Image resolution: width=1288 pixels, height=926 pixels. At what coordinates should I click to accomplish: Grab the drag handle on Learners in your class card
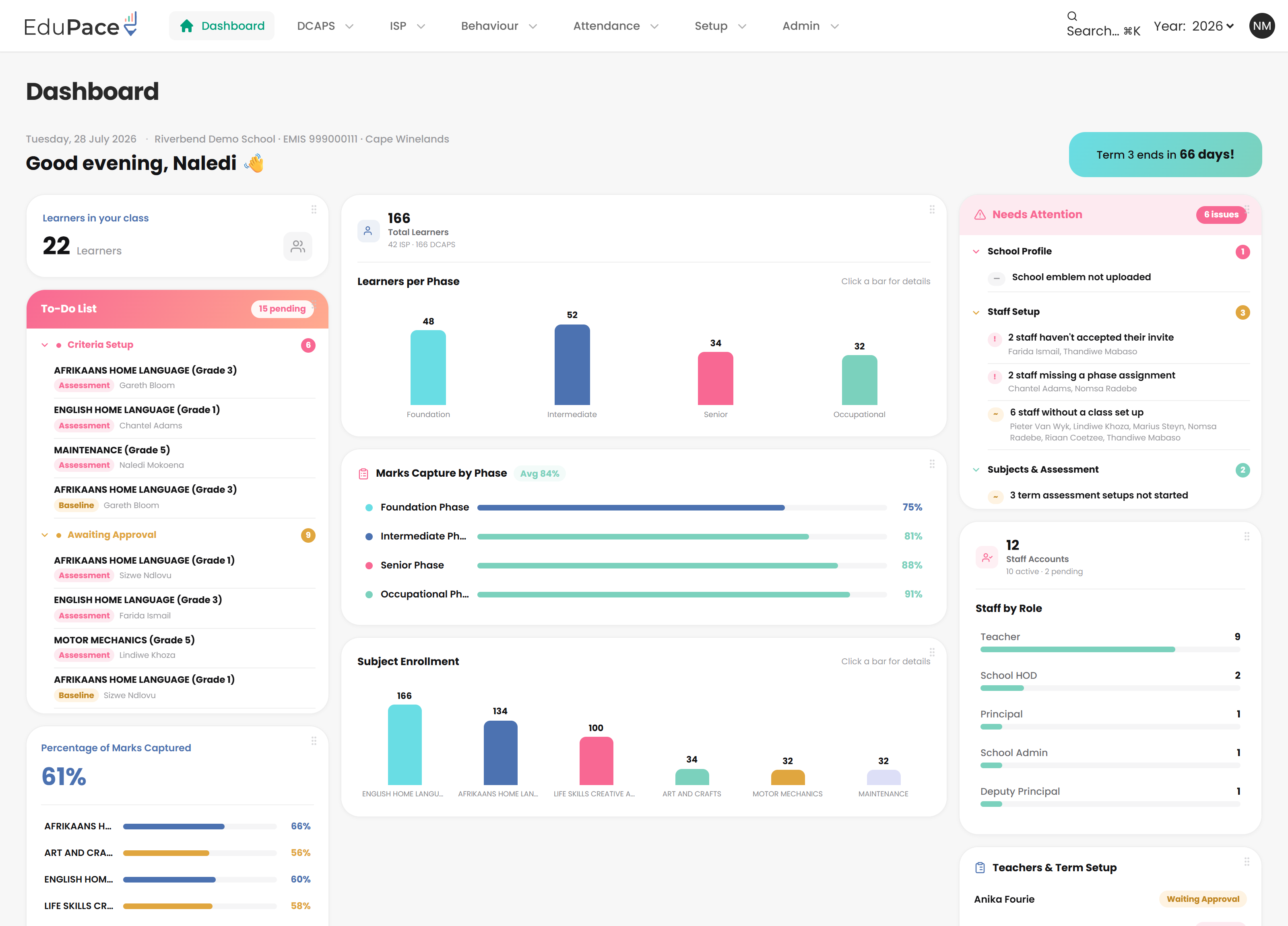coord(314,210)
